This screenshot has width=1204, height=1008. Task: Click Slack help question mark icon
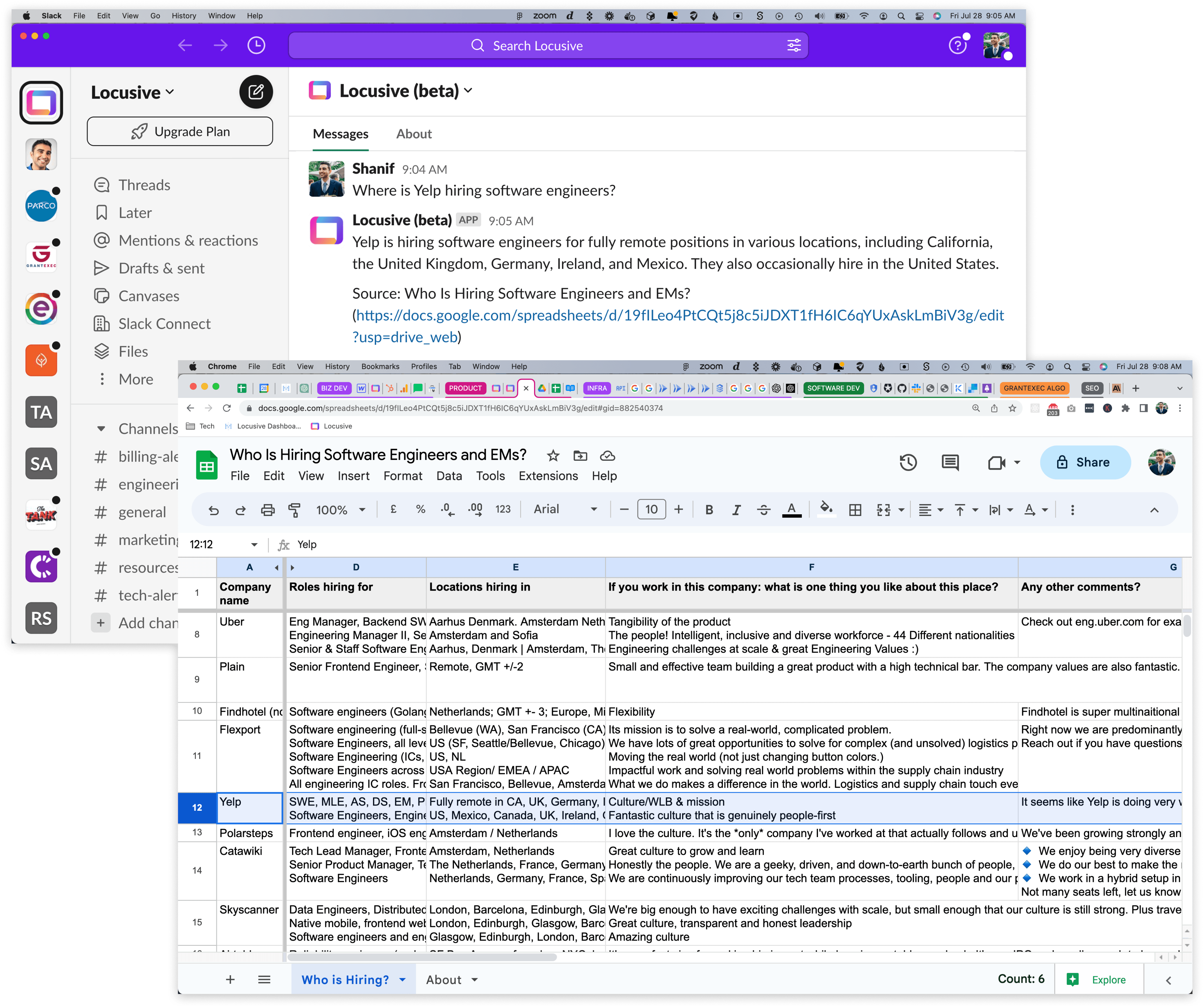click(957, 45)
